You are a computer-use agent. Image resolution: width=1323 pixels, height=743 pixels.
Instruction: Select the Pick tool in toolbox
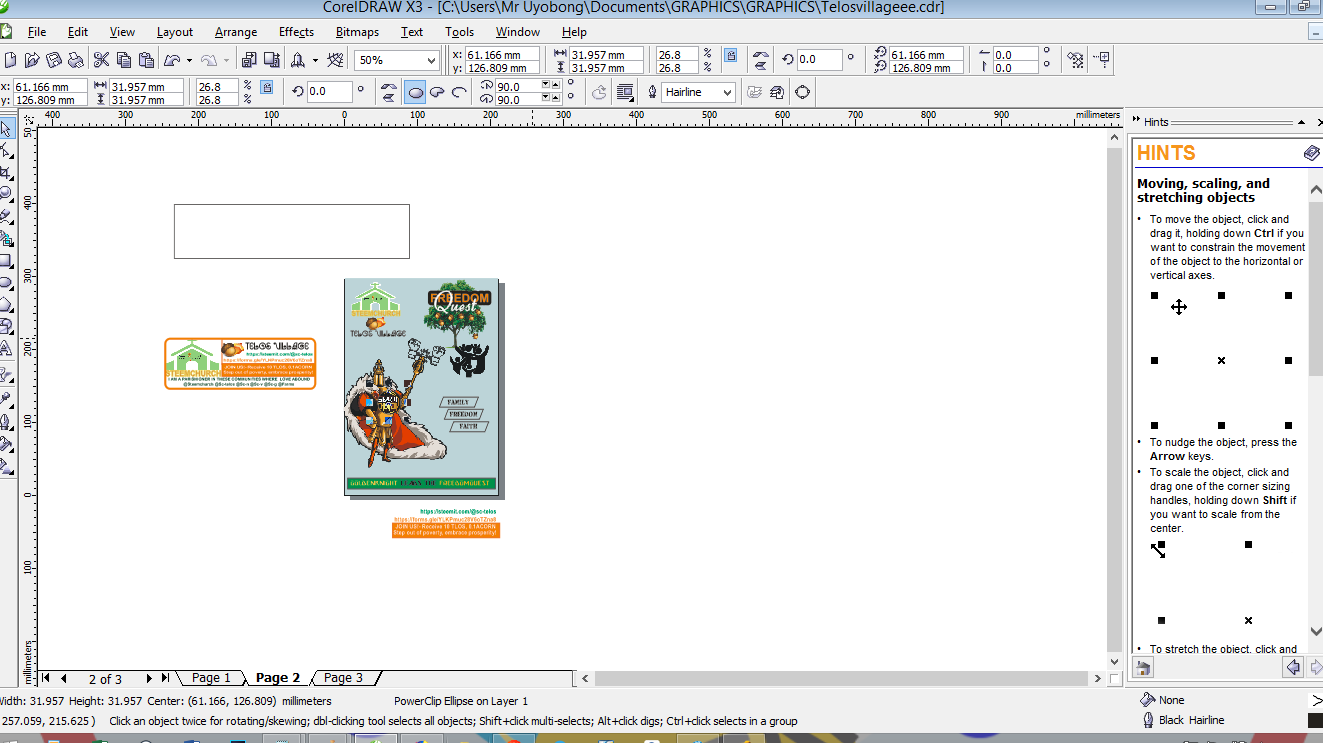coord(7,129)
